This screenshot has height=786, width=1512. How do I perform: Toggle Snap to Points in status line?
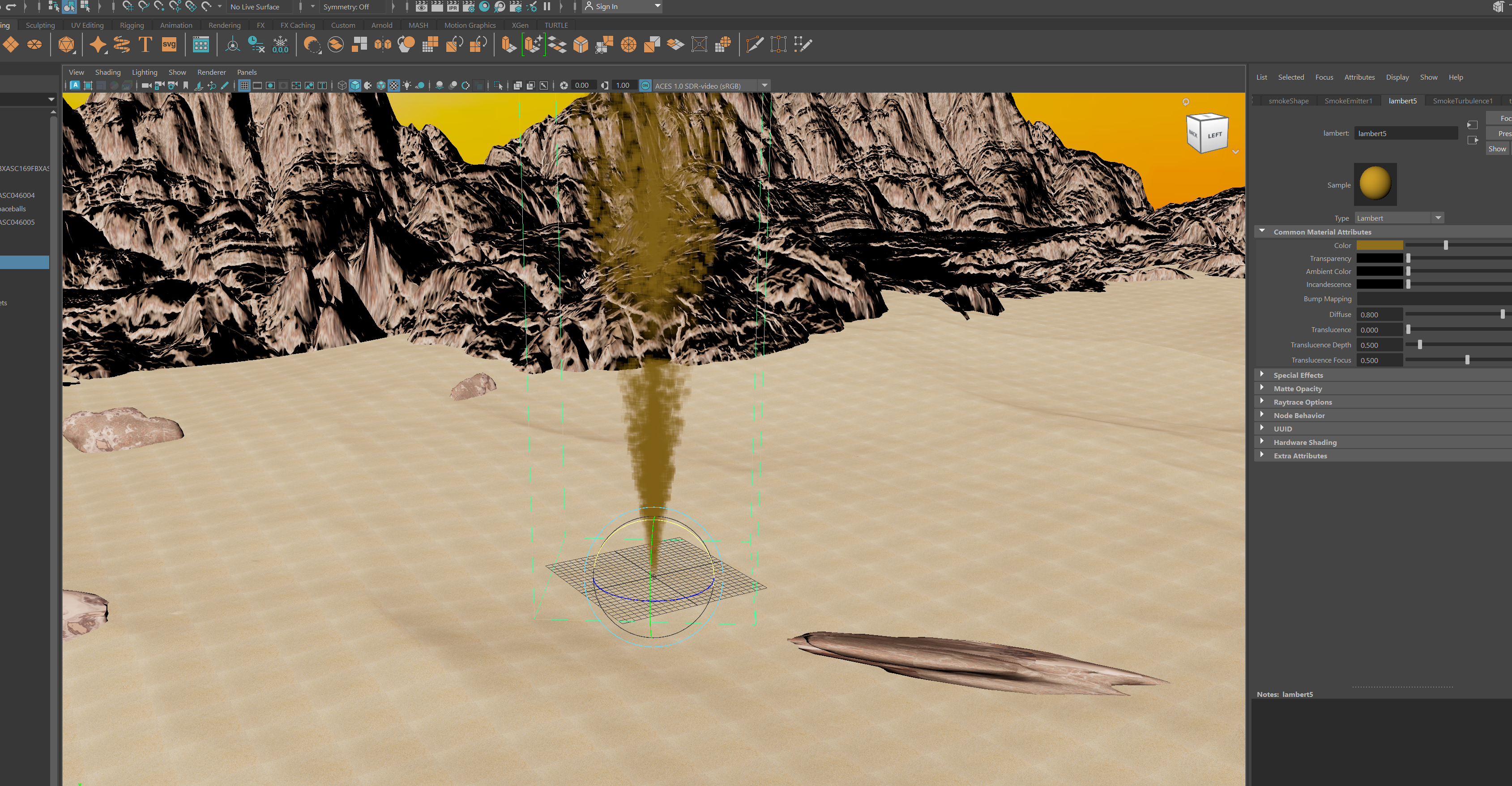click(159, 6)
